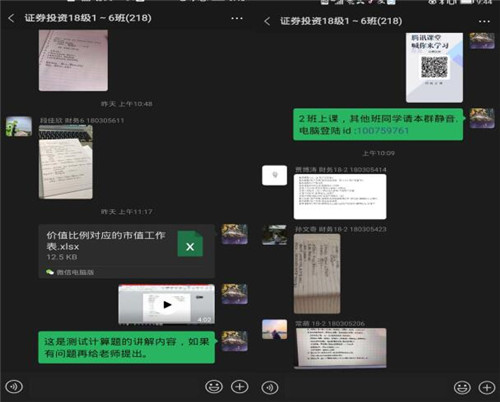The width and height of the screenshot is (500, 402).
Task: Go back from left chat window
Action: click(11, 18)
